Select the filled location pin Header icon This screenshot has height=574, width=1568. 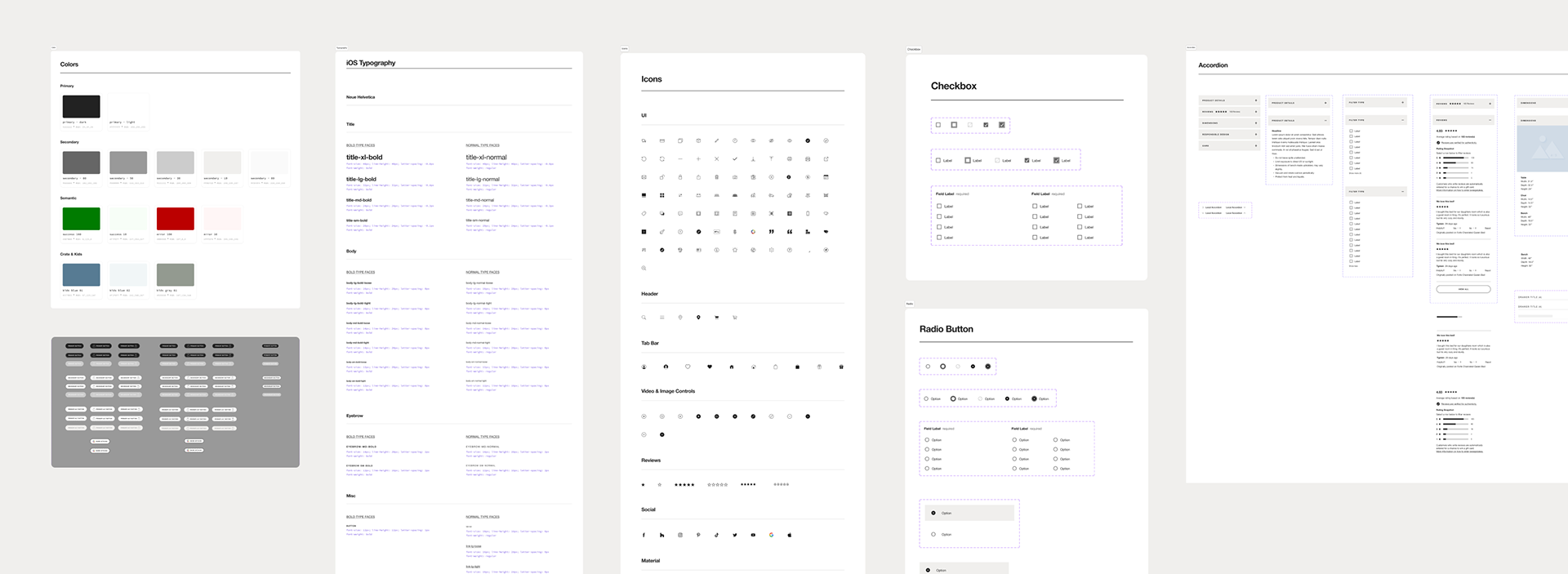pyautogui.click(x=698, y=318)
